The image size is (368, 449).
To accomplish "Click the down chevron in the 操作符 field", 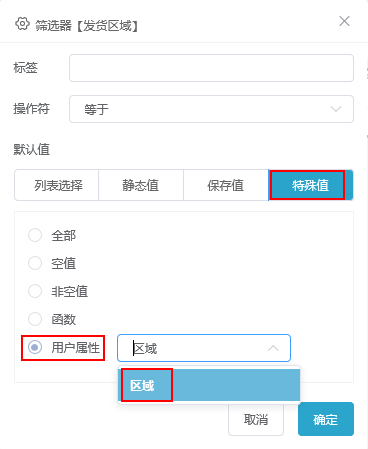I will [336, 109].
